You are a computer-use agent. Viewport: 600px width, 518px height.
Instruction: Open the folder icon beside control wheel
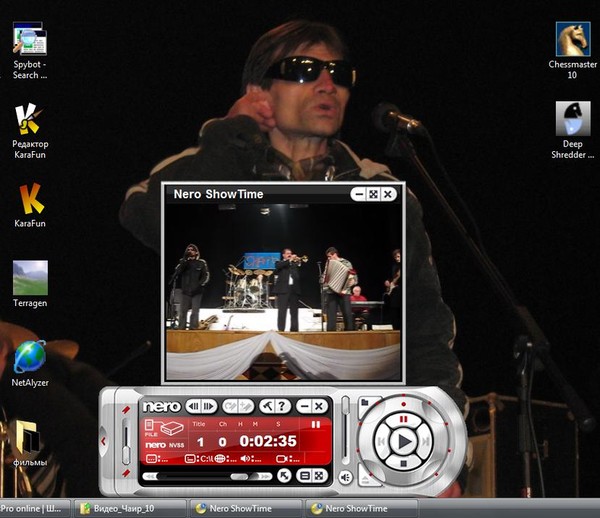coord(364,404)
